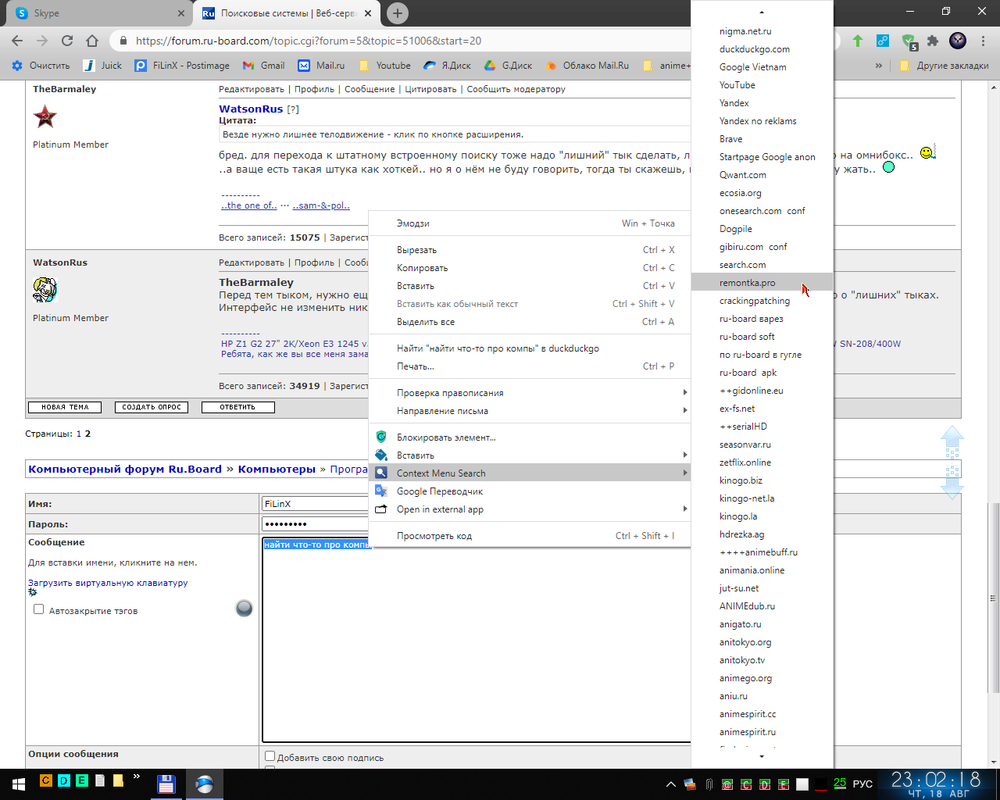1000x800 pixels.
Task: Click the Juick bookmark
Action: pos(102,66)
